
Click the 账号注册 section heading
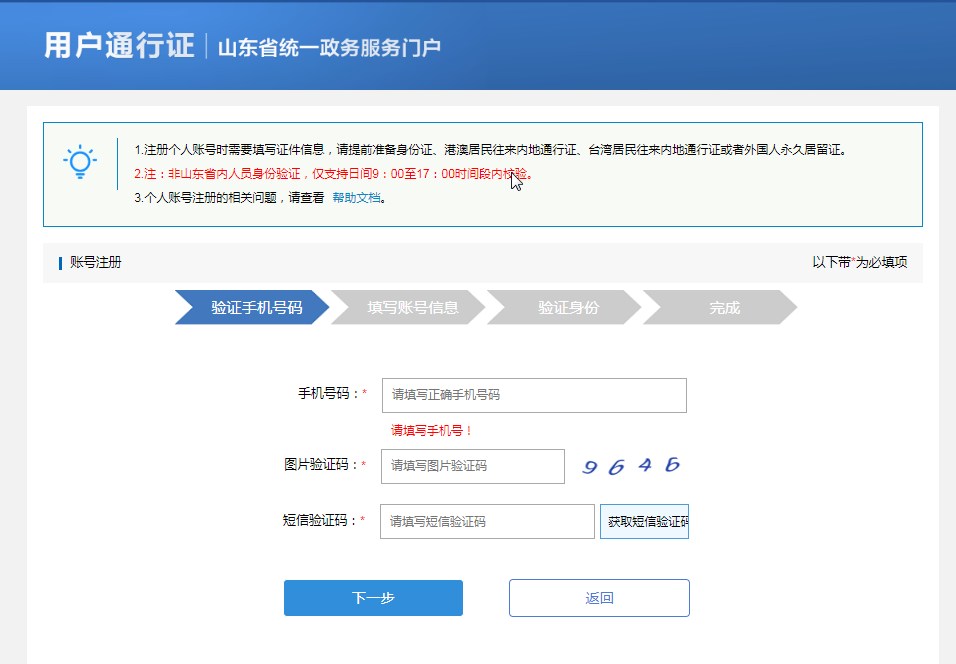(x=95, y=263)
